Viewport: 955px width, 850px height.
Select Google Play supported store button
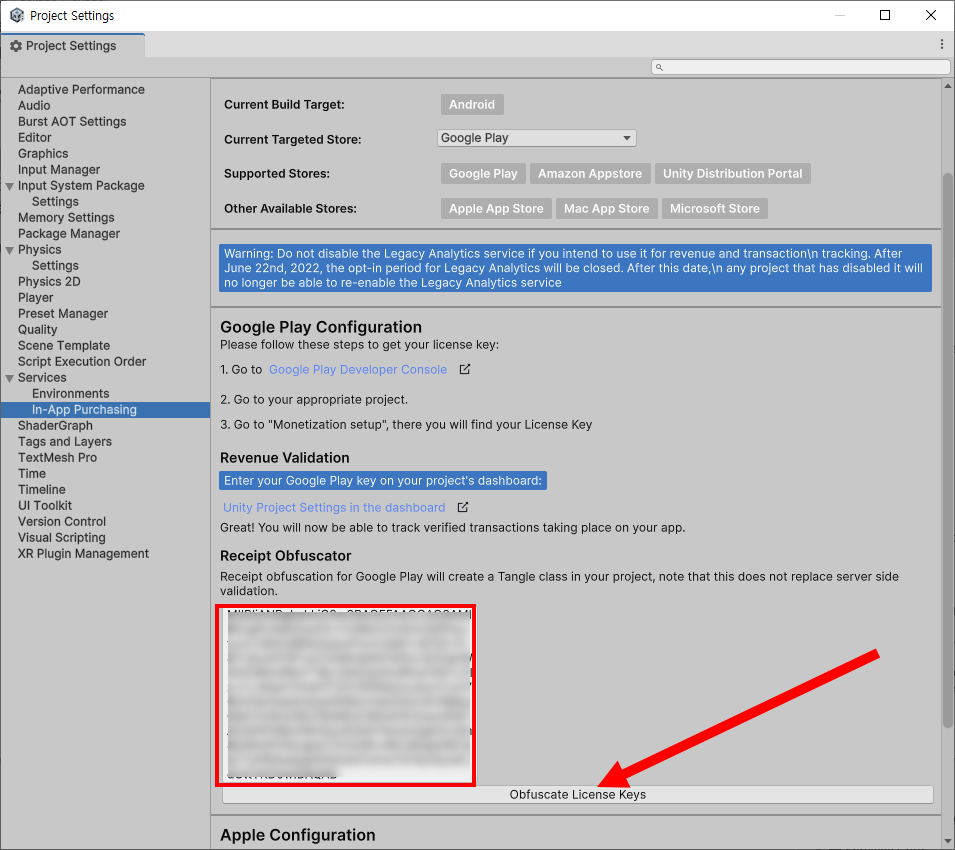point(483,174)
